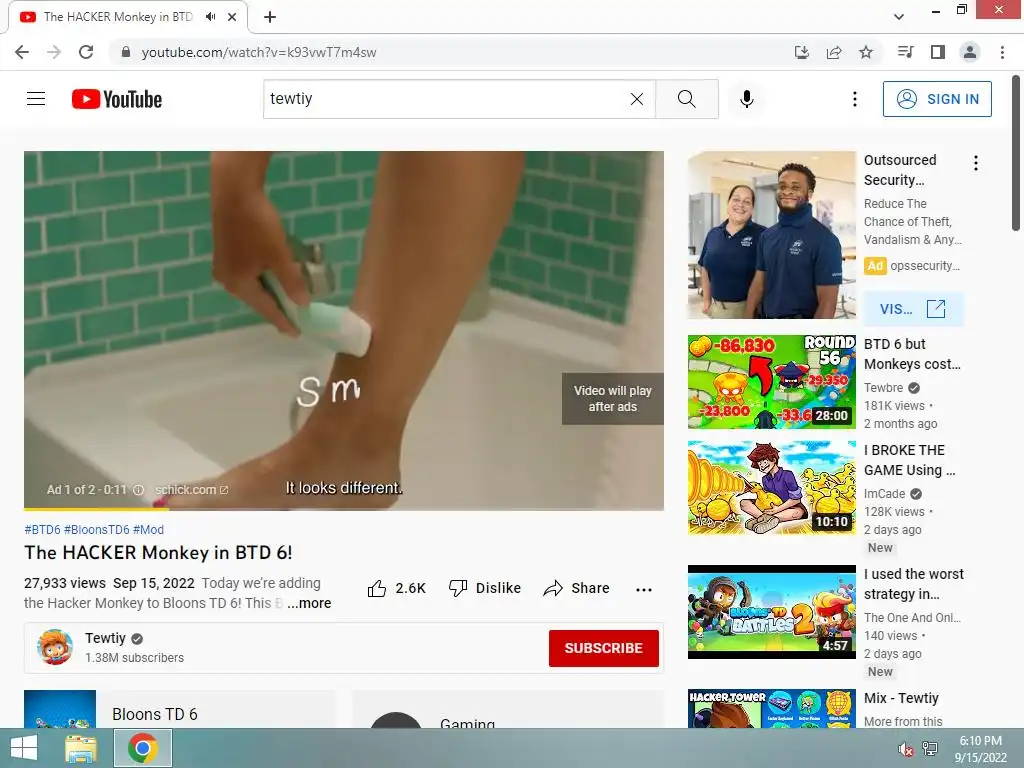Click the address bar URL
The image size is (1024, 768).
pyautogui.click(x=259, y=52)
